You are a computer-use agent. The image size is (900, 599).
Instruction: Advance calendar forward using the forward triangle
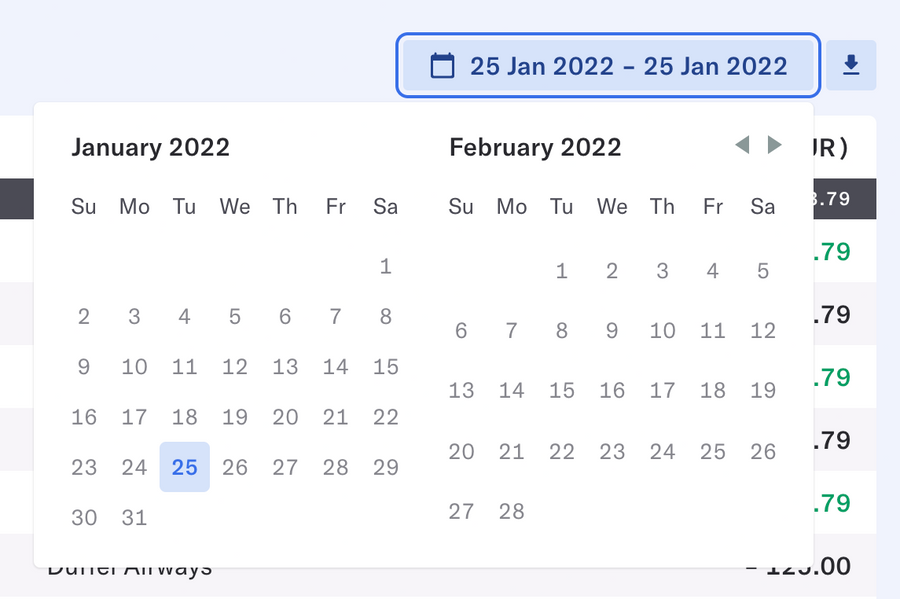pyautogui.click(x=775, y=145)
